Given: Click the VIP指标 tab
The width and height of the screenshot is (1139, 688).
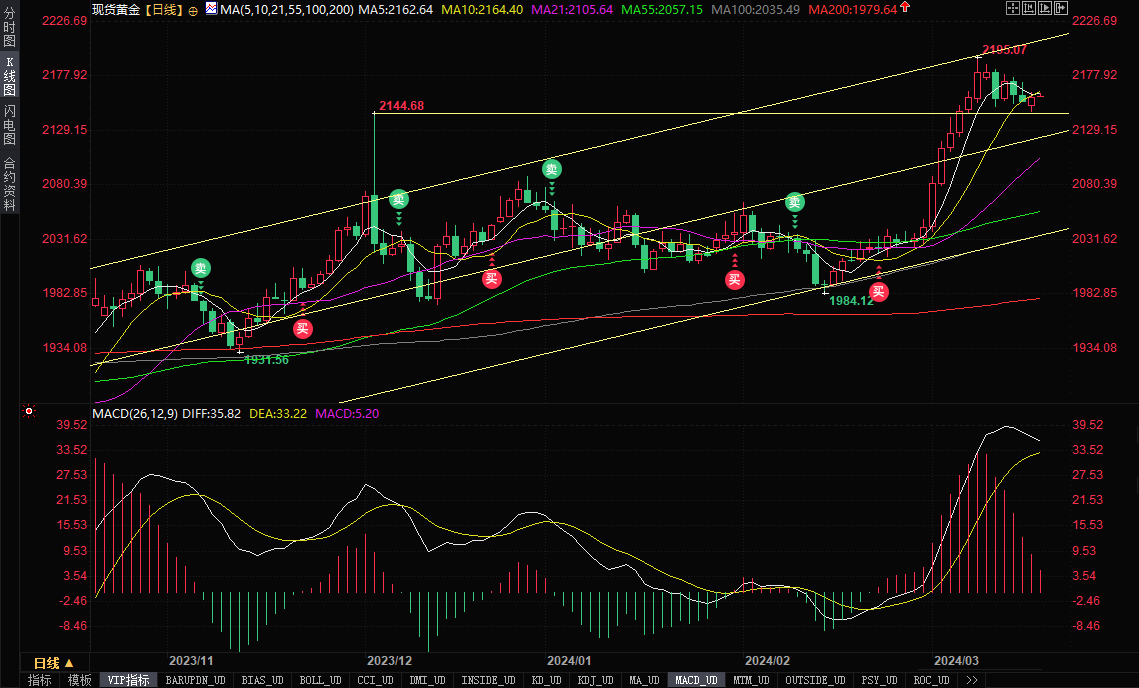Looking at the screenshot, I should click(128, 680).
